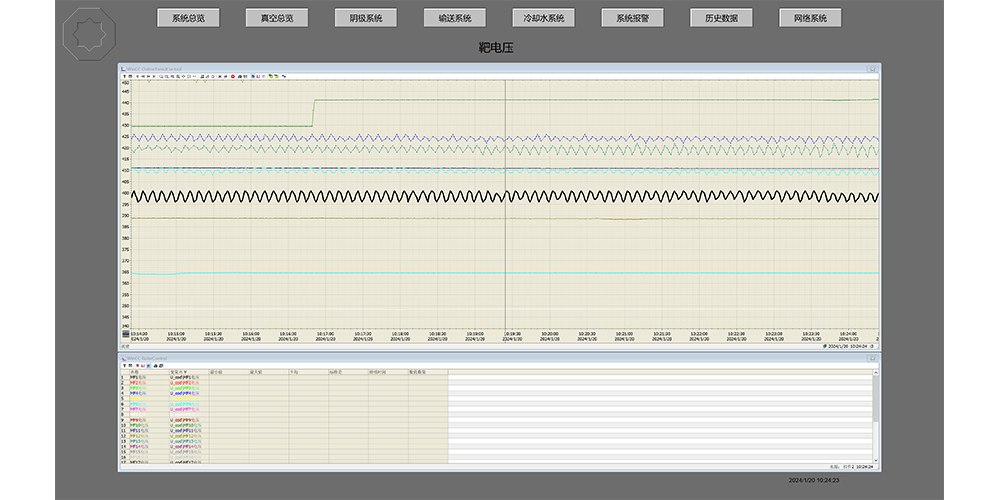Open the trend configuration dialog icon
This screenshot has width=1000, height=500.
tap(130, 76)
